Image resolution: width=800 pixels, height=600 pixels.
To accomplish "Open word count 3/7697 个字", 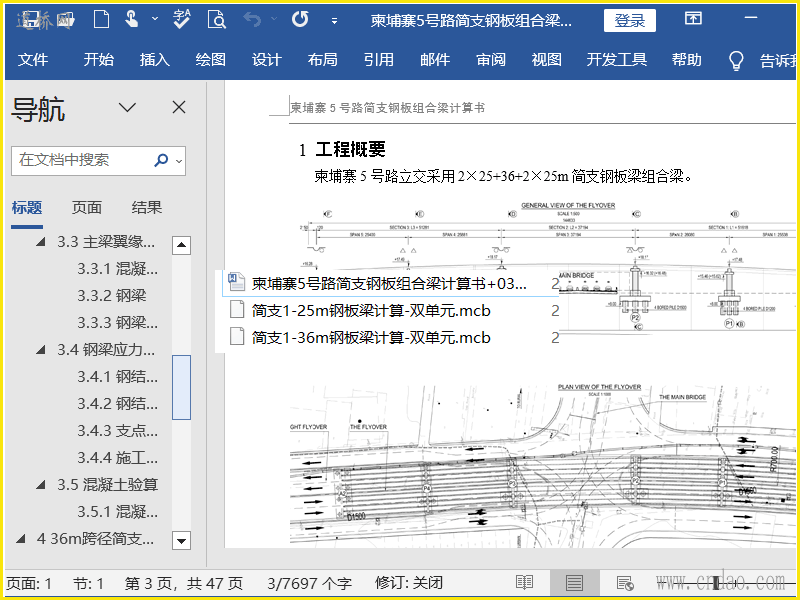I will [x=309, y=583].
